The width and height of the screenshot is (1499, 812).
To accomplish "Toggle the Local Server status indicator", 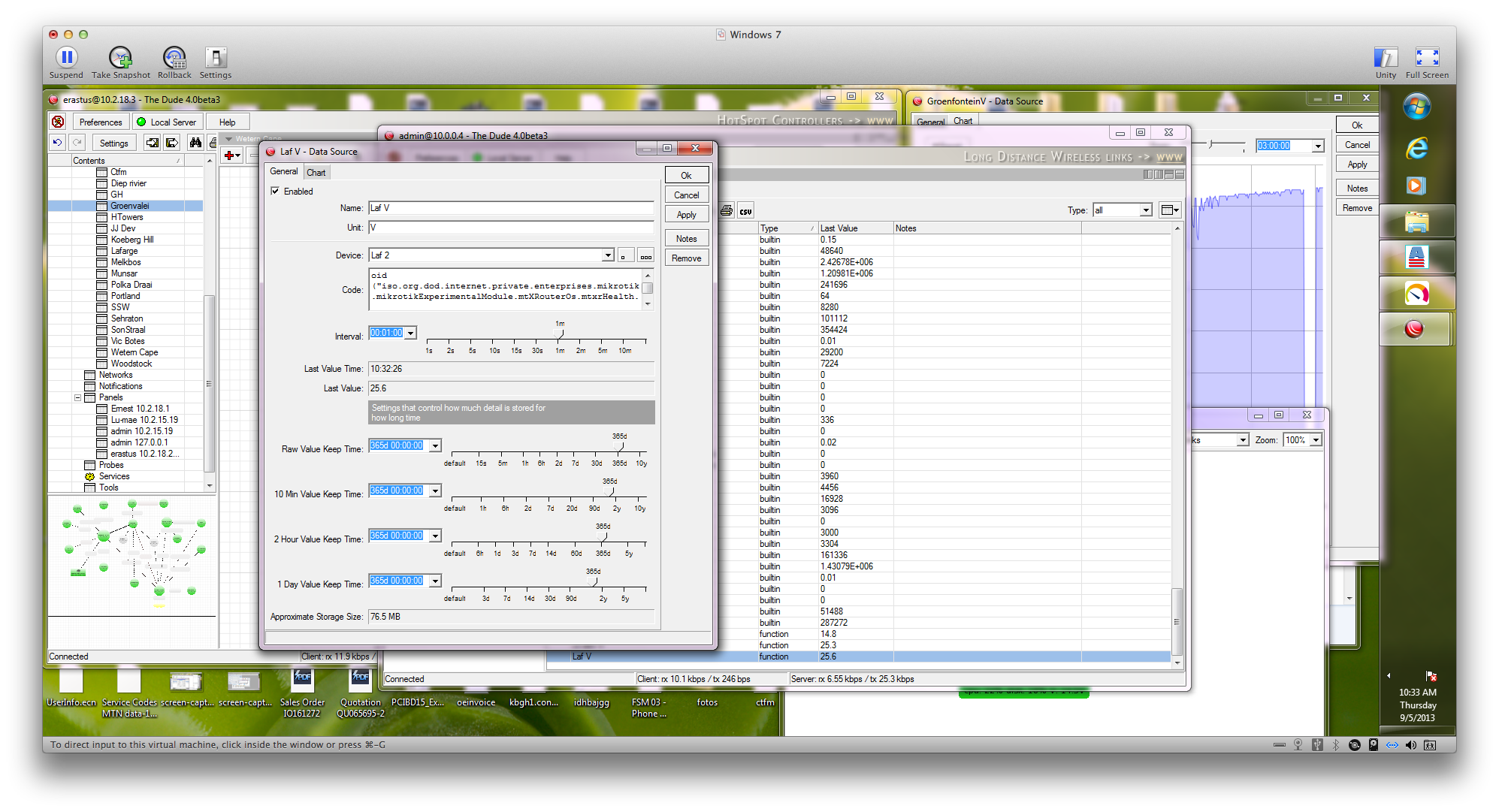I will coord(141,121).
